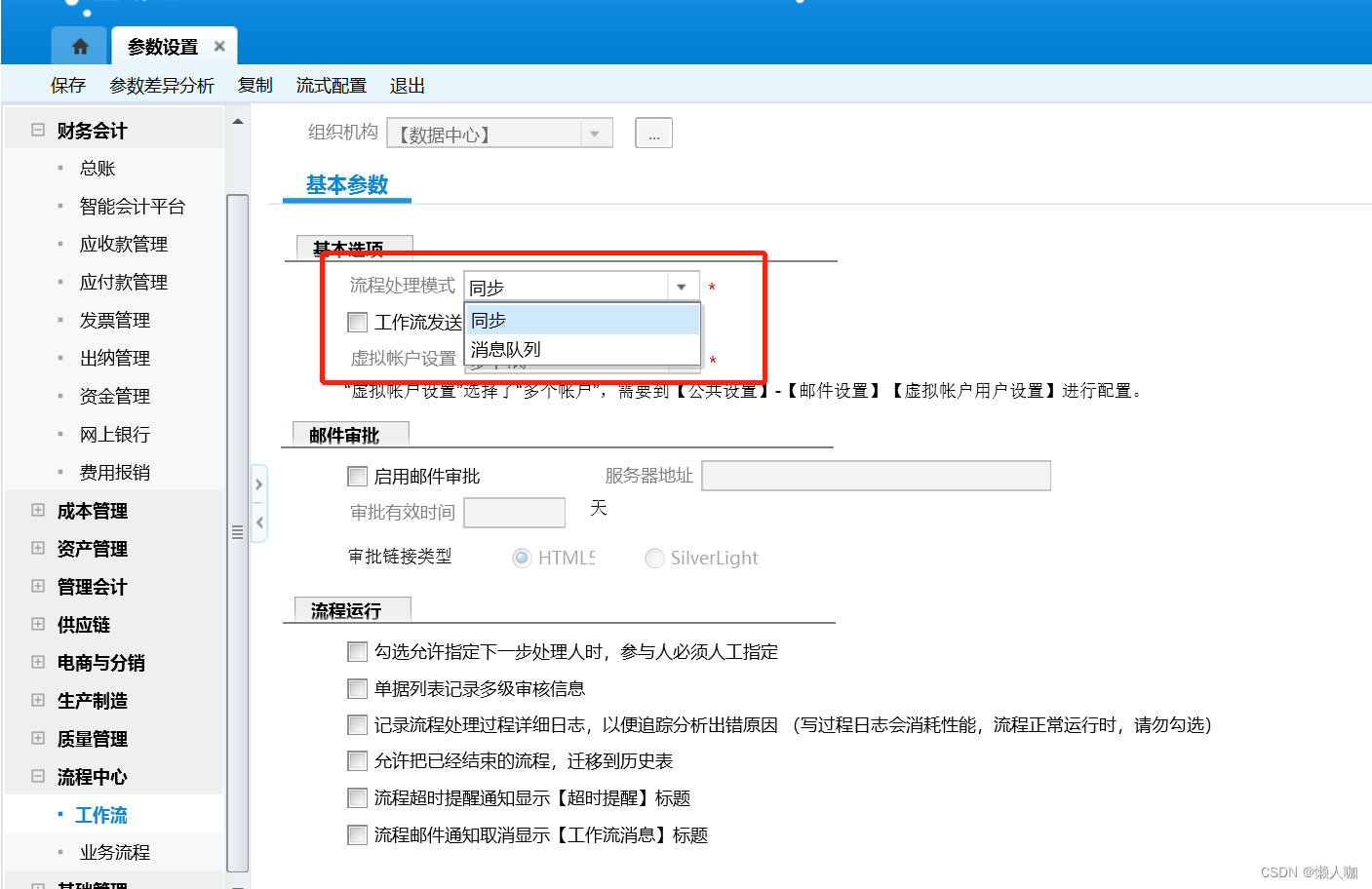Select 费用报销 tree item
Image resolution: width=1372 pixels, height=889 pixels.
click(x=115, y=473)
